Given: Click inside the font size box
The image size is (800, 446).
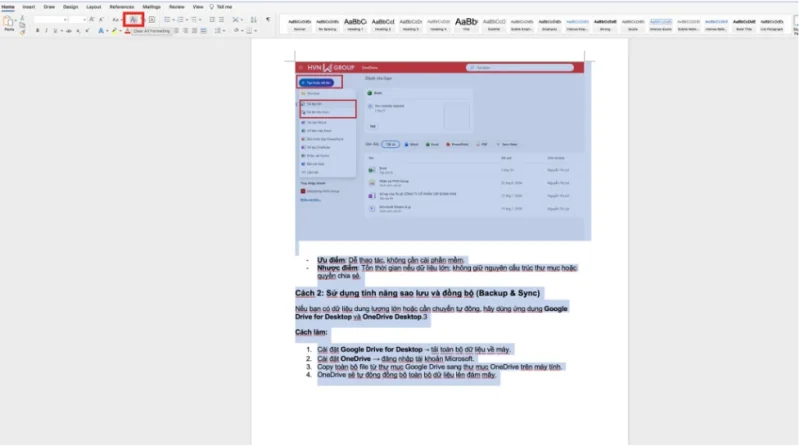Looking at the screenshot, I should (x=76, y=20).
